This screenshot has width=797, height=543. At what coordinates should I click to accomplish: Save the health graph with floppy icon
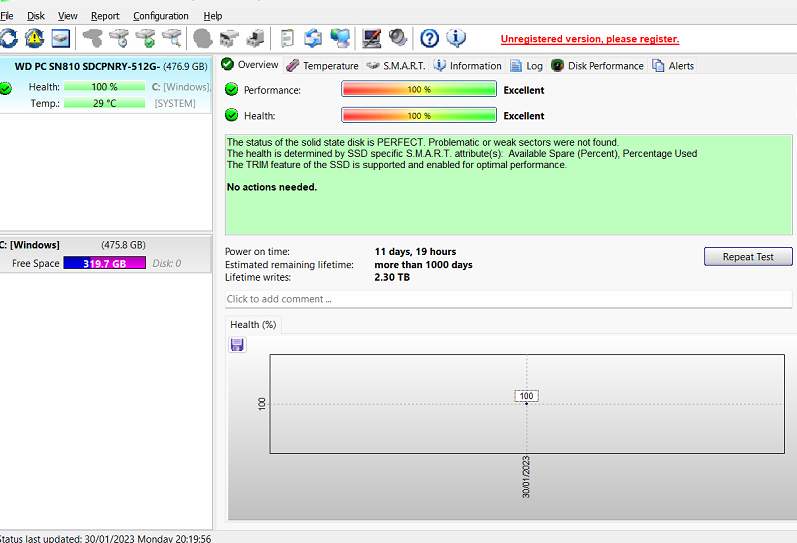[x=237, y=345]
